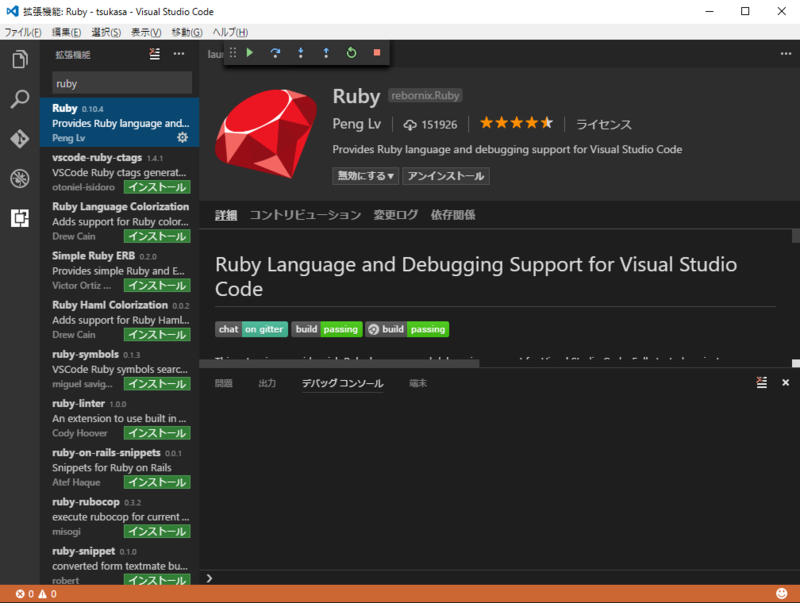Click the rebornix.Ruby identifier badge

point(425,95)
